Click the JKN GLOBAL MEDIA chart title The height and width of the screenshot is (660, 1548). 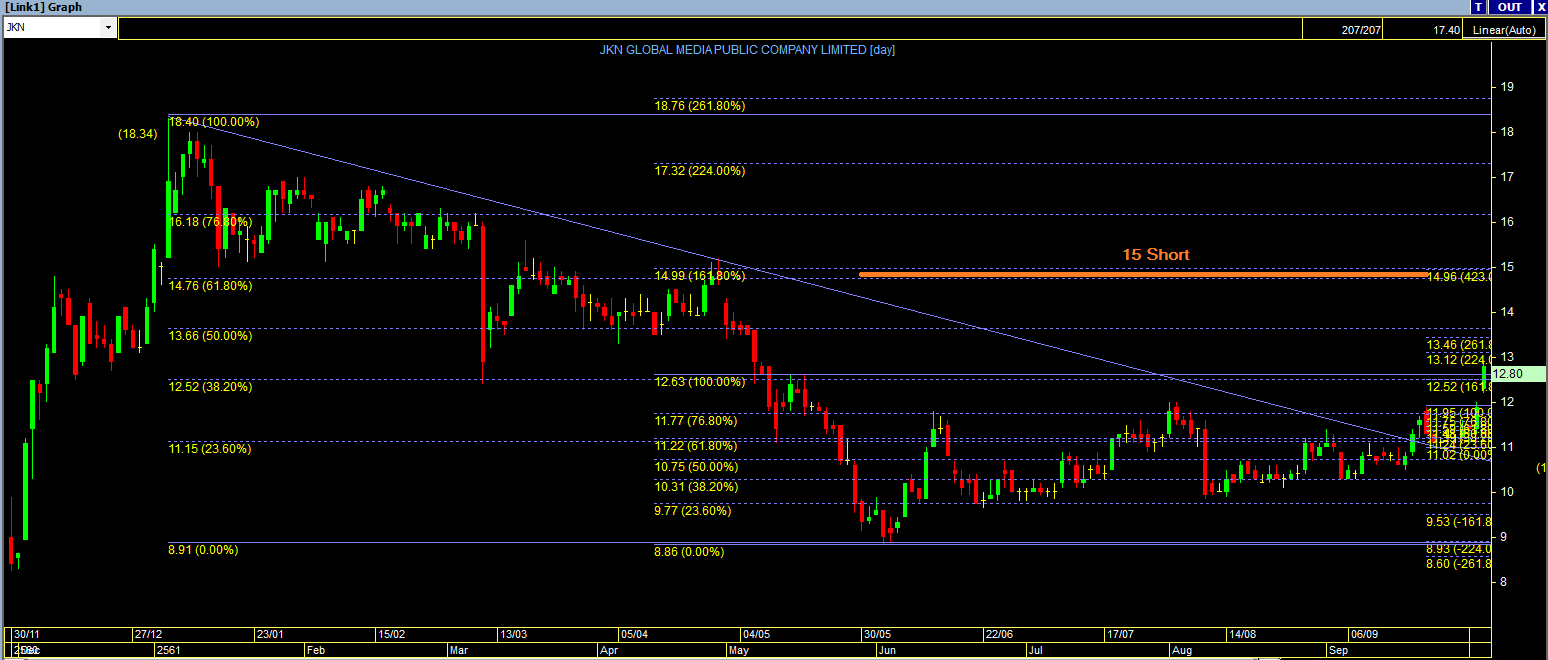[x=747, y=50]
